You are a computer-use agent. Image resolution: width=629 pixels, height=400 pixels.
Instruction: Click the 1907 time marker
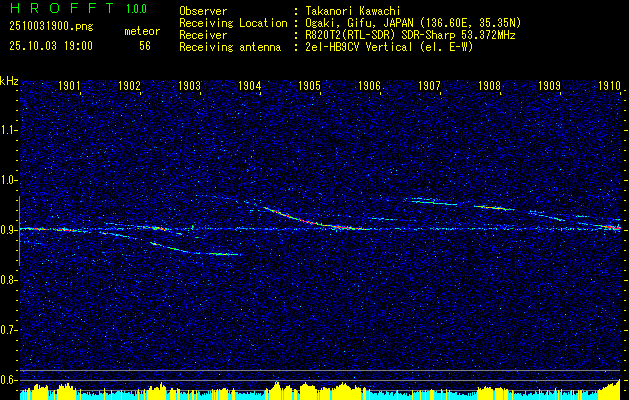coord(429,85)
